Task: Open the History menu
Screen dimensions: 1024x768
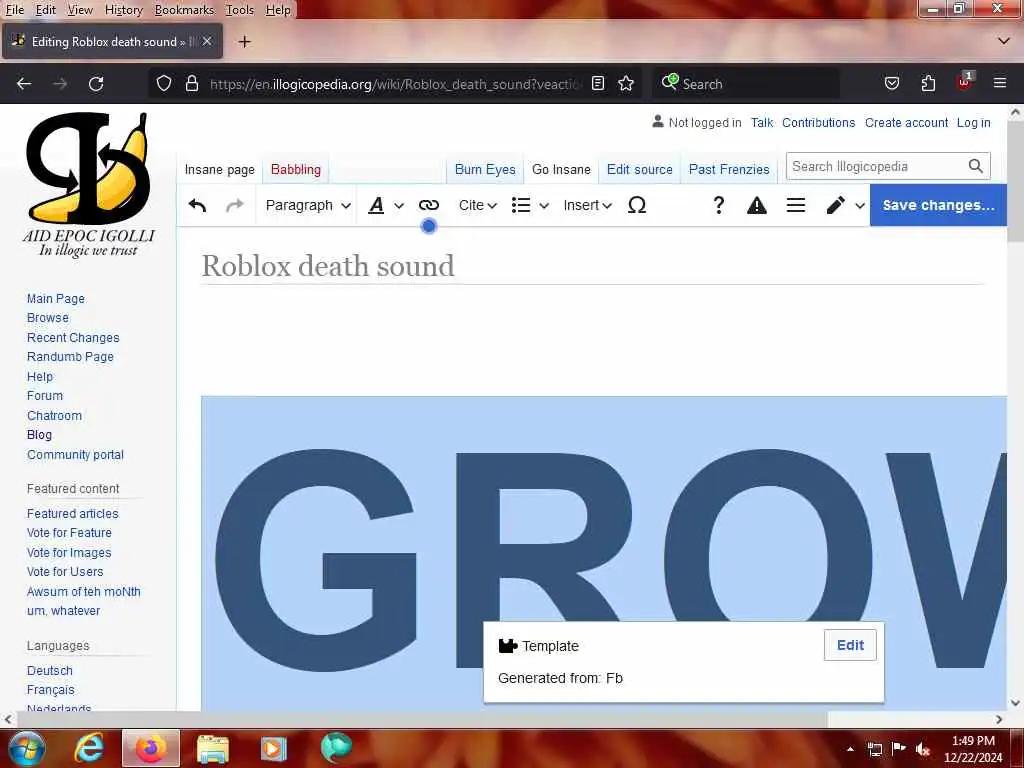Action: click(123, 10)
